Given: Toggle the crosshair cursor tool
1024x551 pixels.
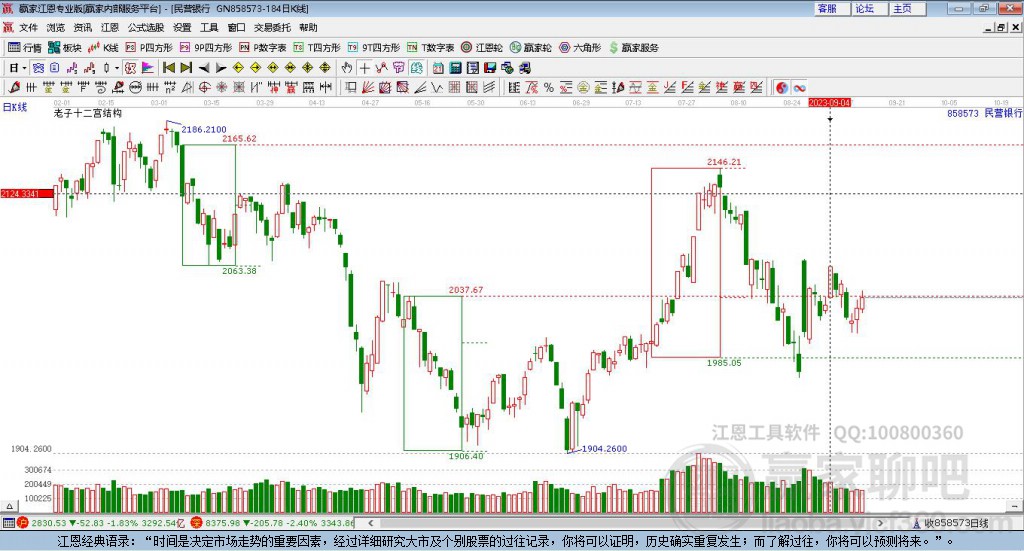Looking at the screenshot, I should click(x=365, y=68).
